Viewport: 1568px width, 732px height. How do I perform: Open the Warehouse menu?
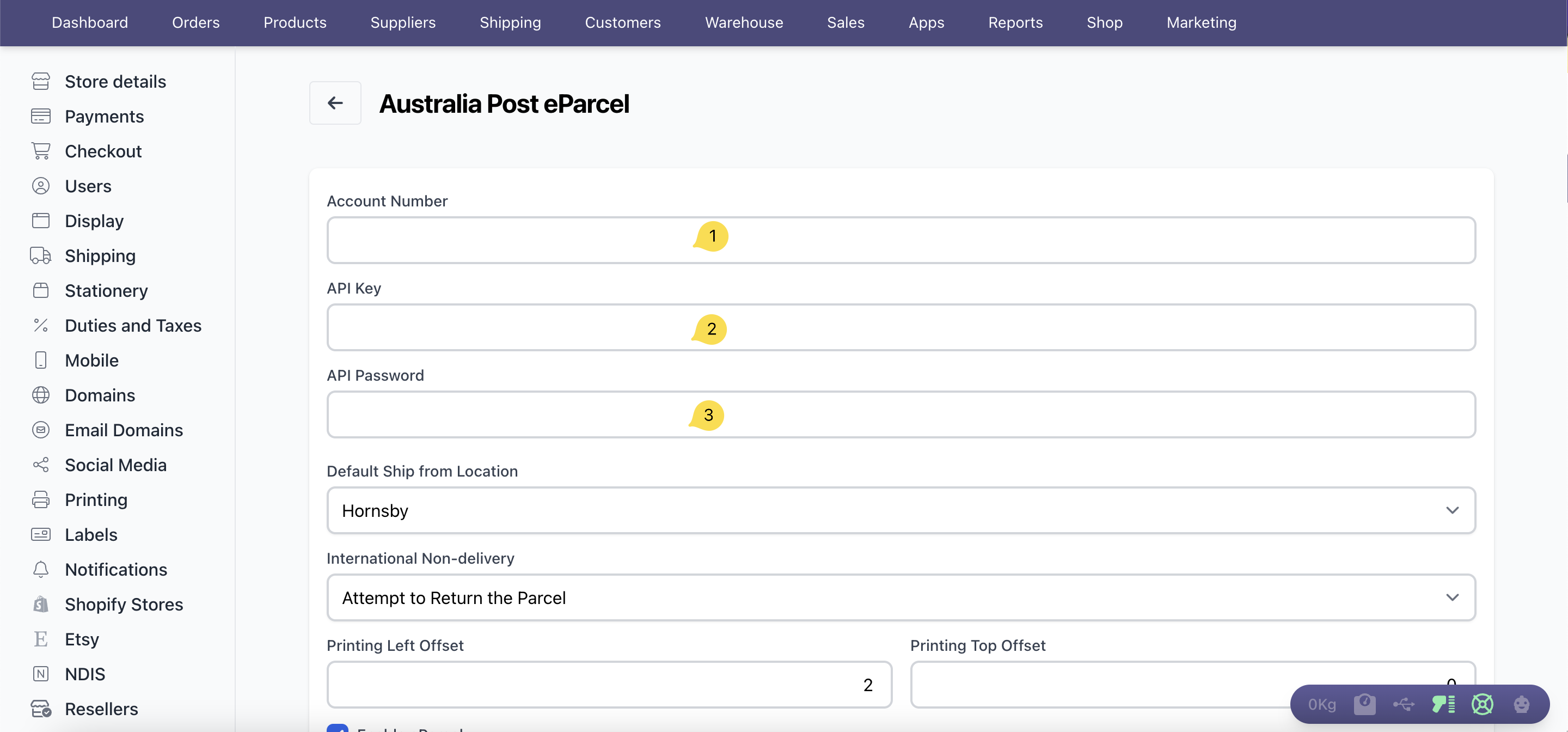coord(744,22)
